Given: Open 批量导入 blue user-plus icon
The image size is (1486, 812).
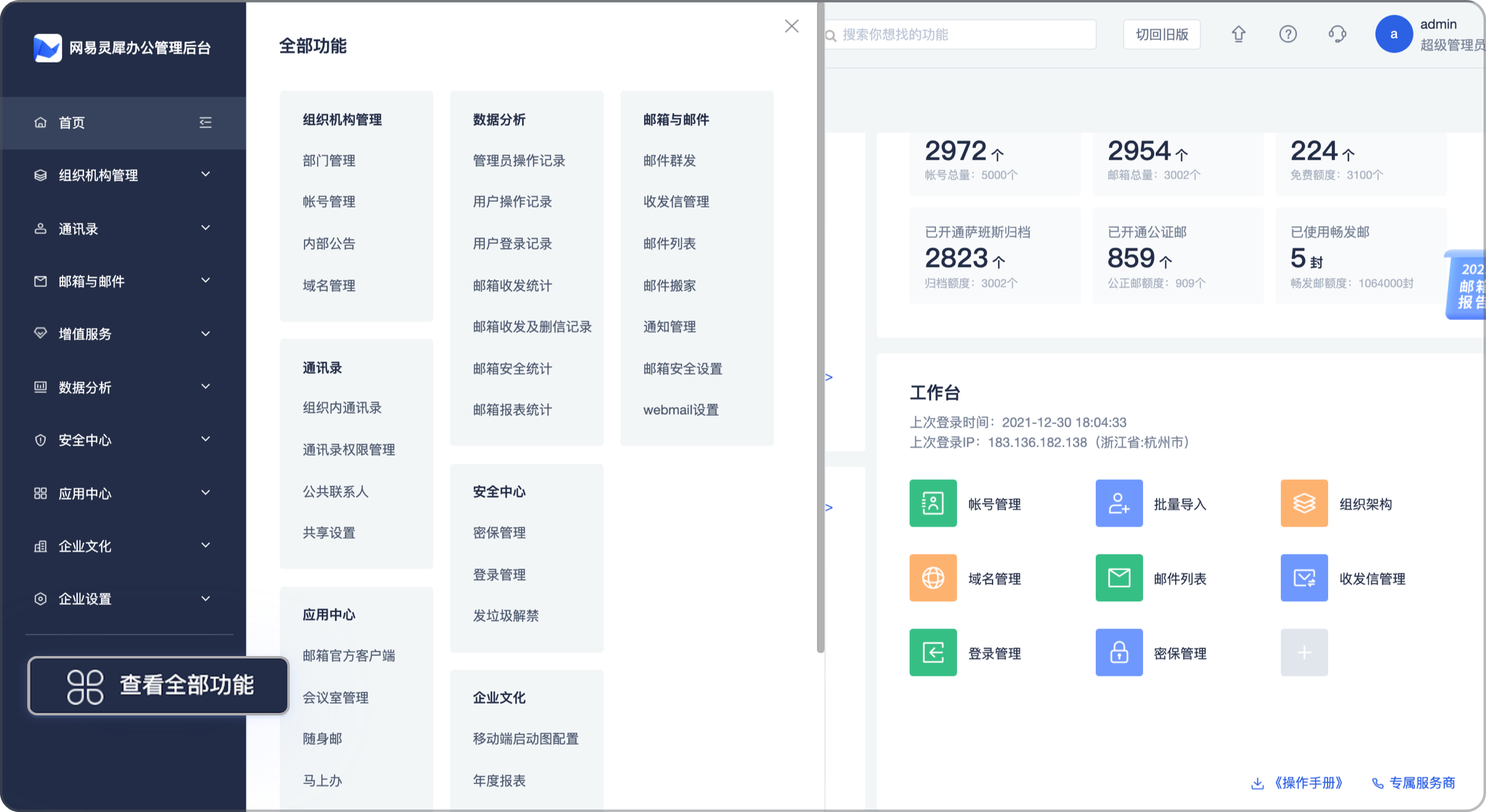Looking at the screenshot, I should (x=1118, y=503).
